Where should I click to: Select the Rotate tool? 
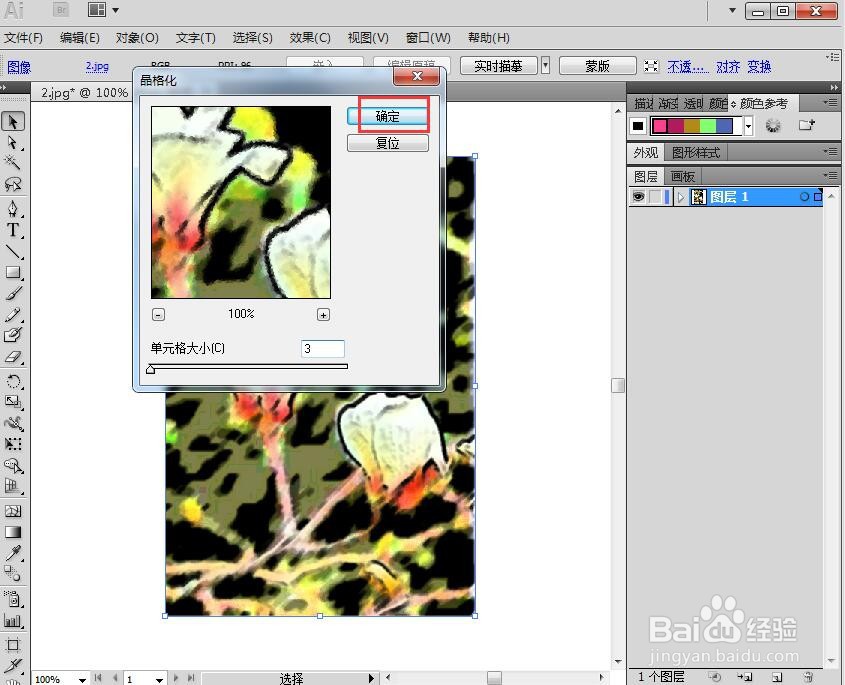click(13, 382)
